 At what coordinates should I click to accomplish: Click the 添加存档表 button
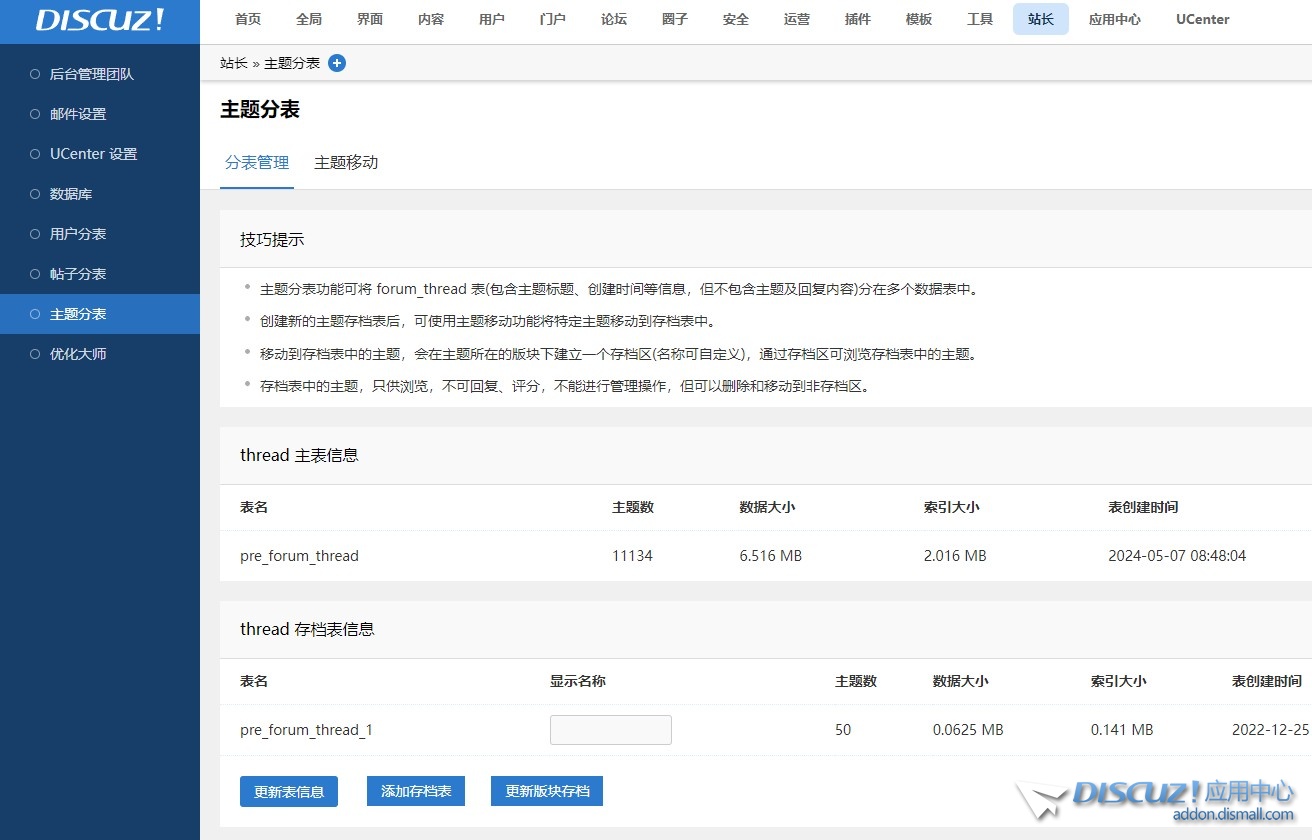(x=416, y=791)
